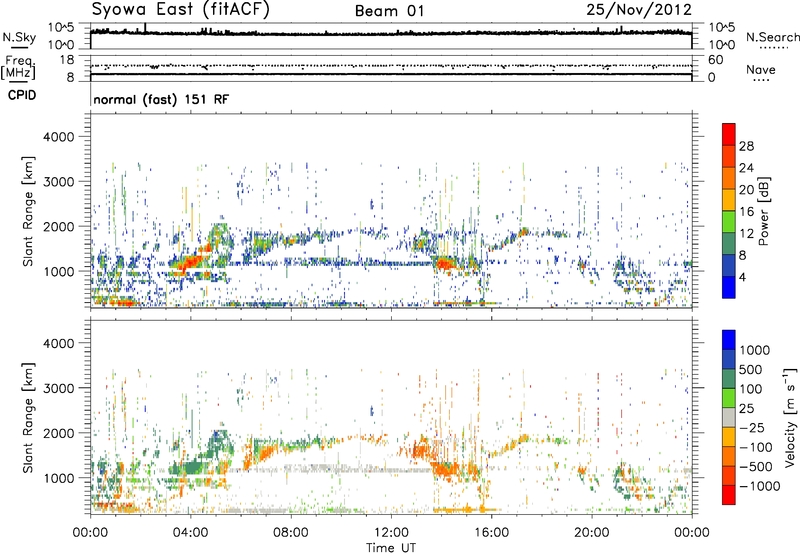Click the '12:00' time axis tick label
The height and width of the screenshot is (554, 800).
[391, 533]
